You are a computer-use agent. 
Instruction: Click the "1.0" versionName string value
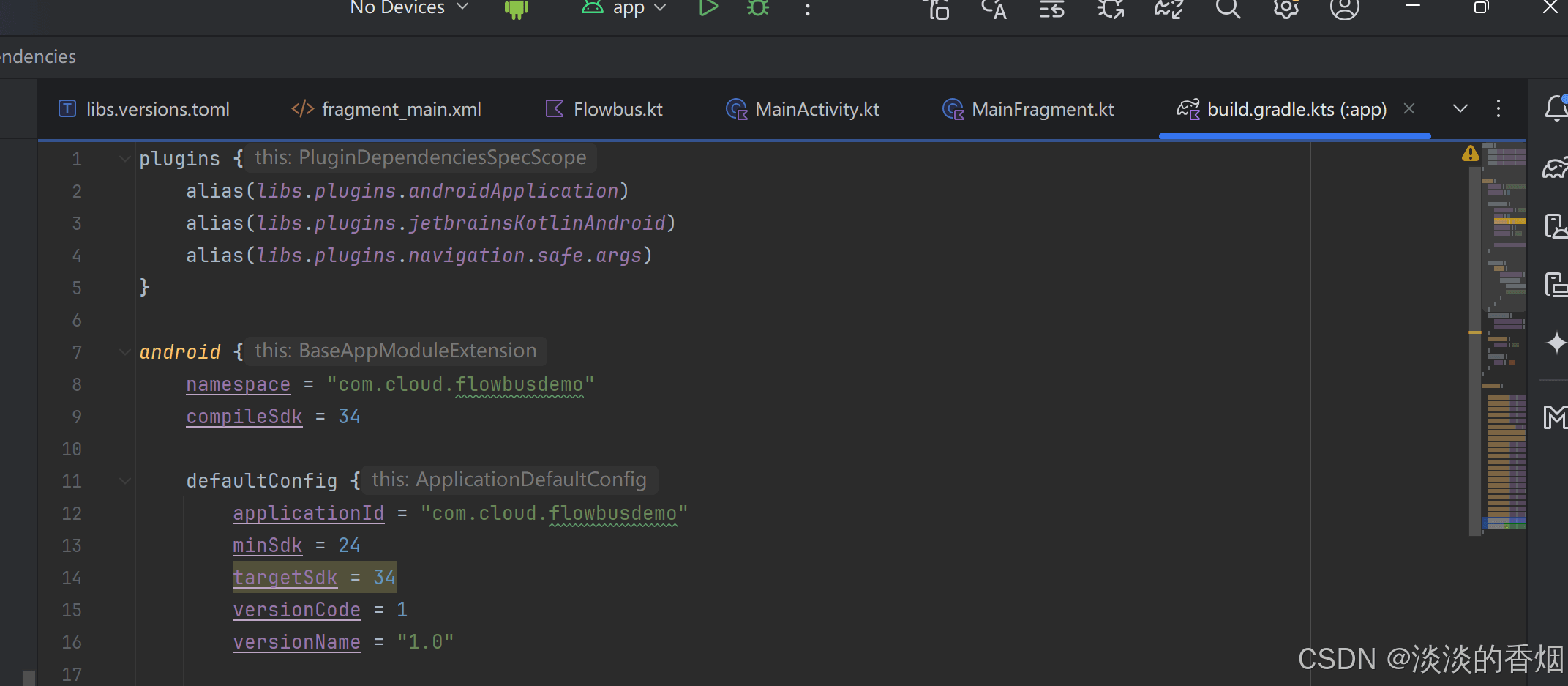(425, 642)
